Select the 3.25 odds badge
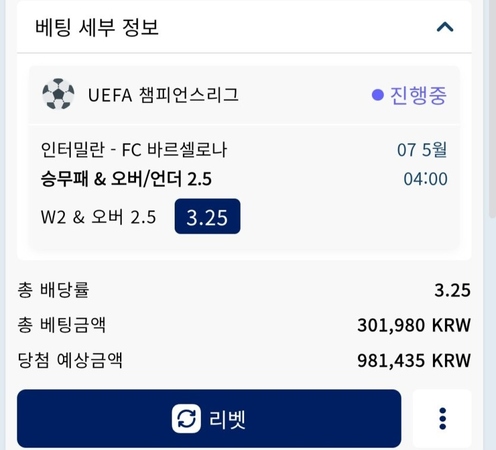 pyautogui.click(x=207, y=216)
